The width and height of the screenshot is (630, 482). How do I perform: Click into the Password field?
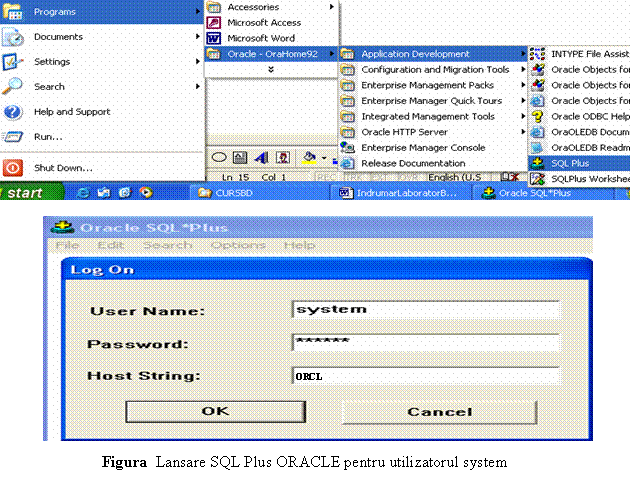coord(426,343)
